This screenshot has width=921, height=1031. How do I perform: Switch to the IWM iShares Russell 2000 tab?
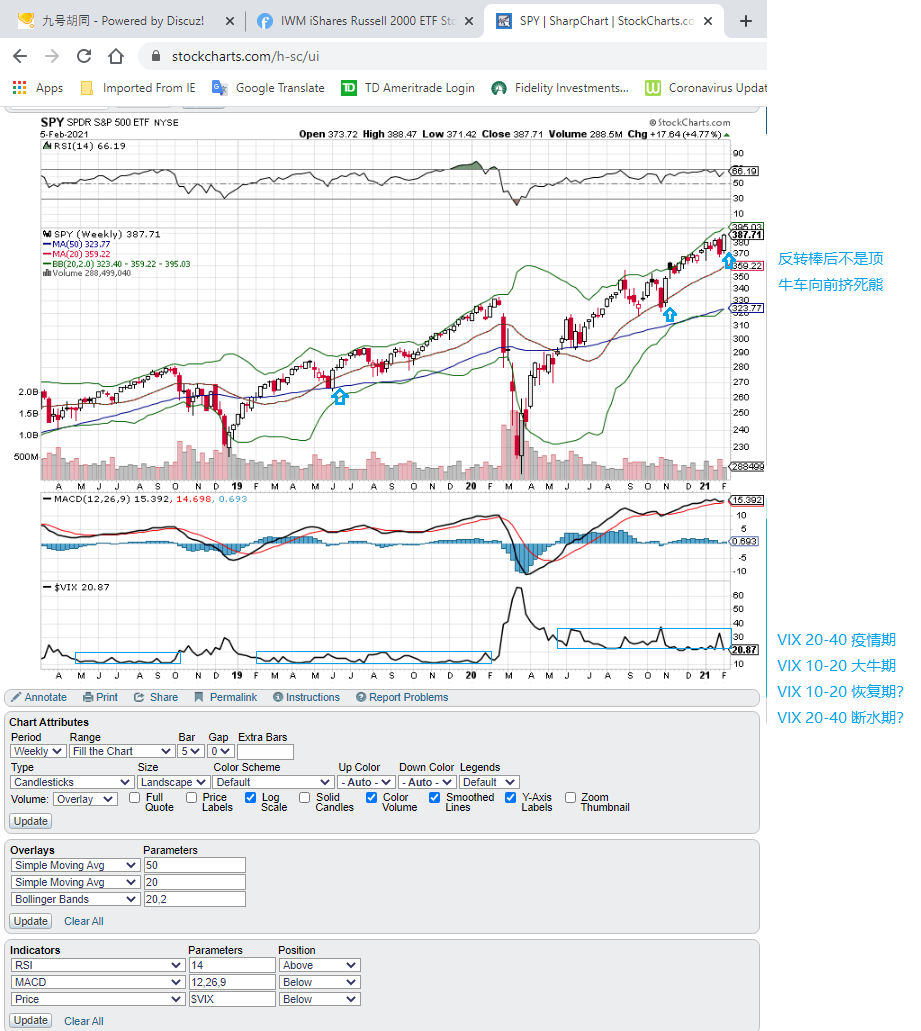[361, 21]
